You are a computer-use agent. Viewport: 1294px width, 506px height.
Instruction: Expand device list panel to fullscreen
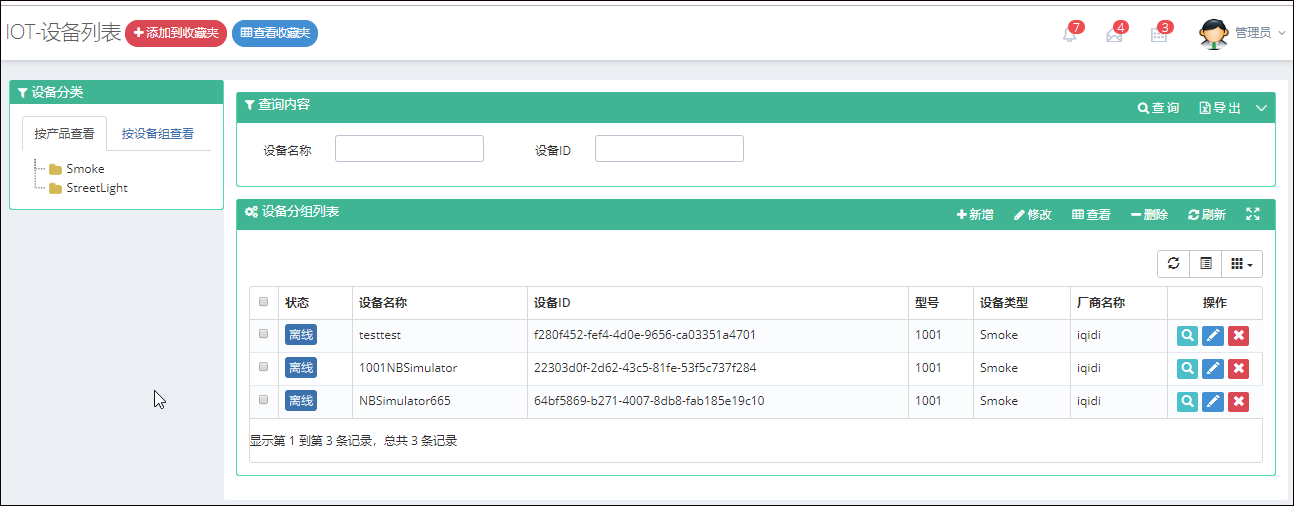pos(1253,214)
